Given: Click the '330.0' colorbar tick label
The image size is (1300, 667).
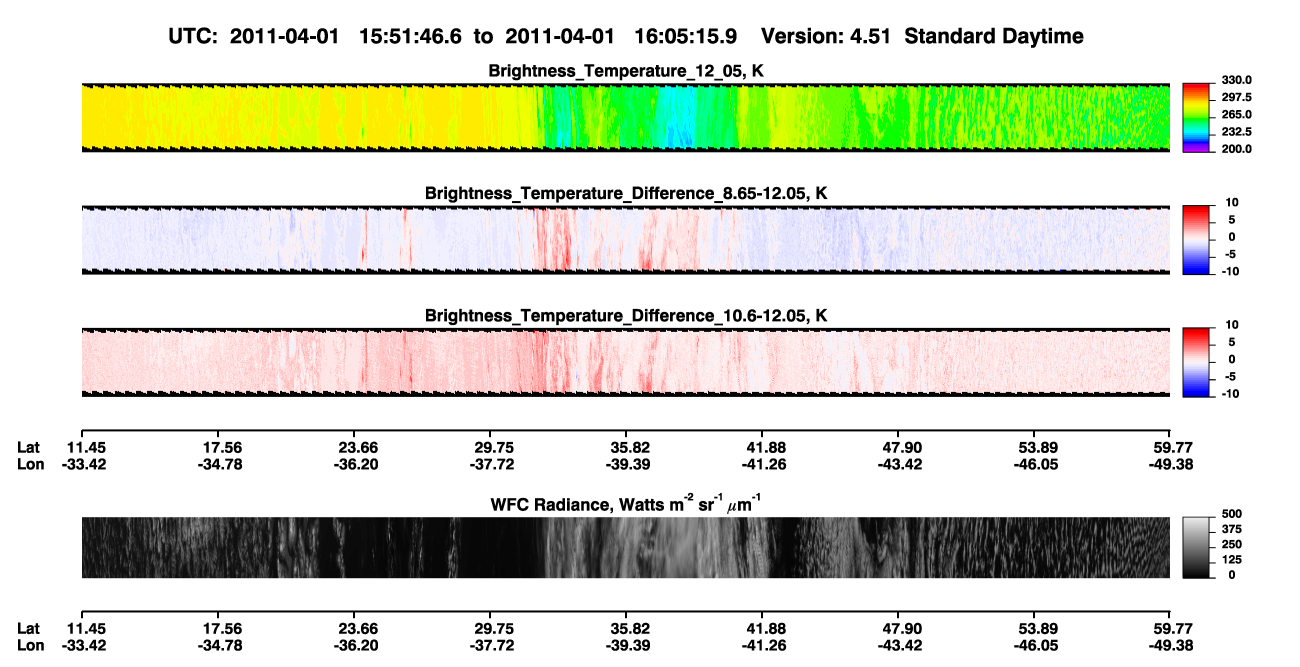Looking at the screenshot, I should point(1237,80).
